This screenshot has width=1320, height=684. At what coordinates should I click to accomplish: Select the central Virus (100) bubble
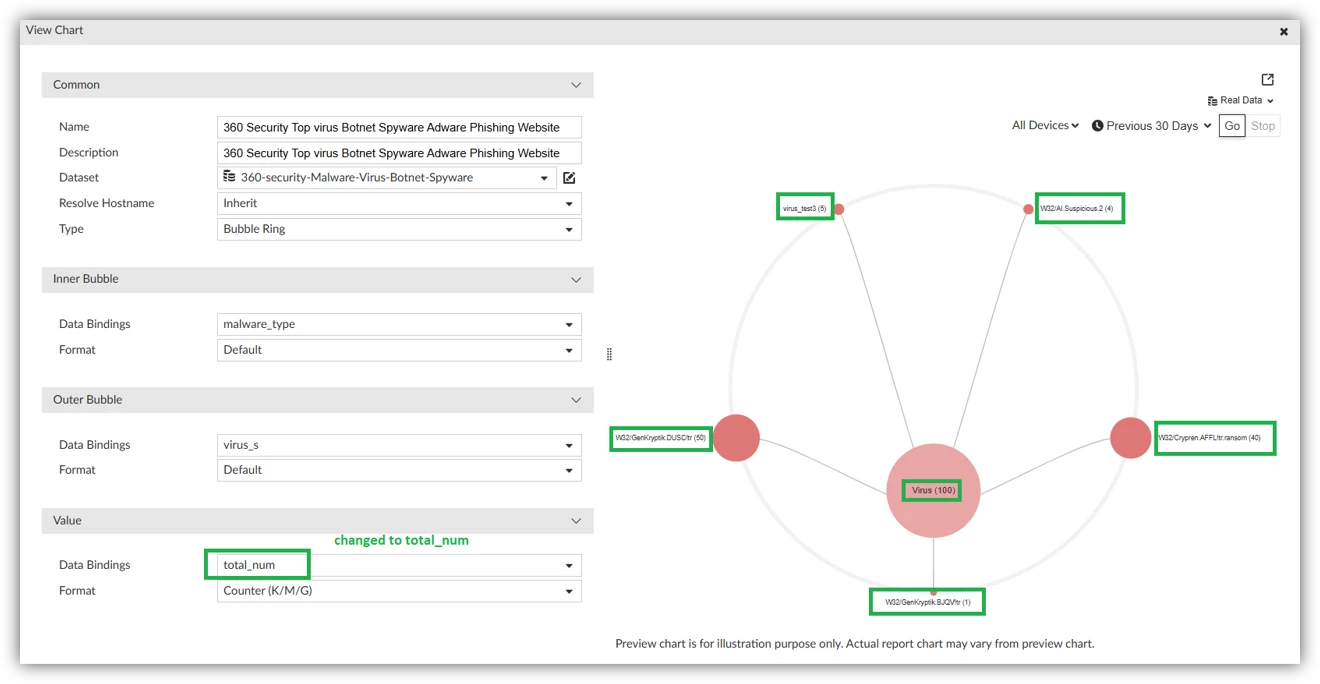pos(933,491)
